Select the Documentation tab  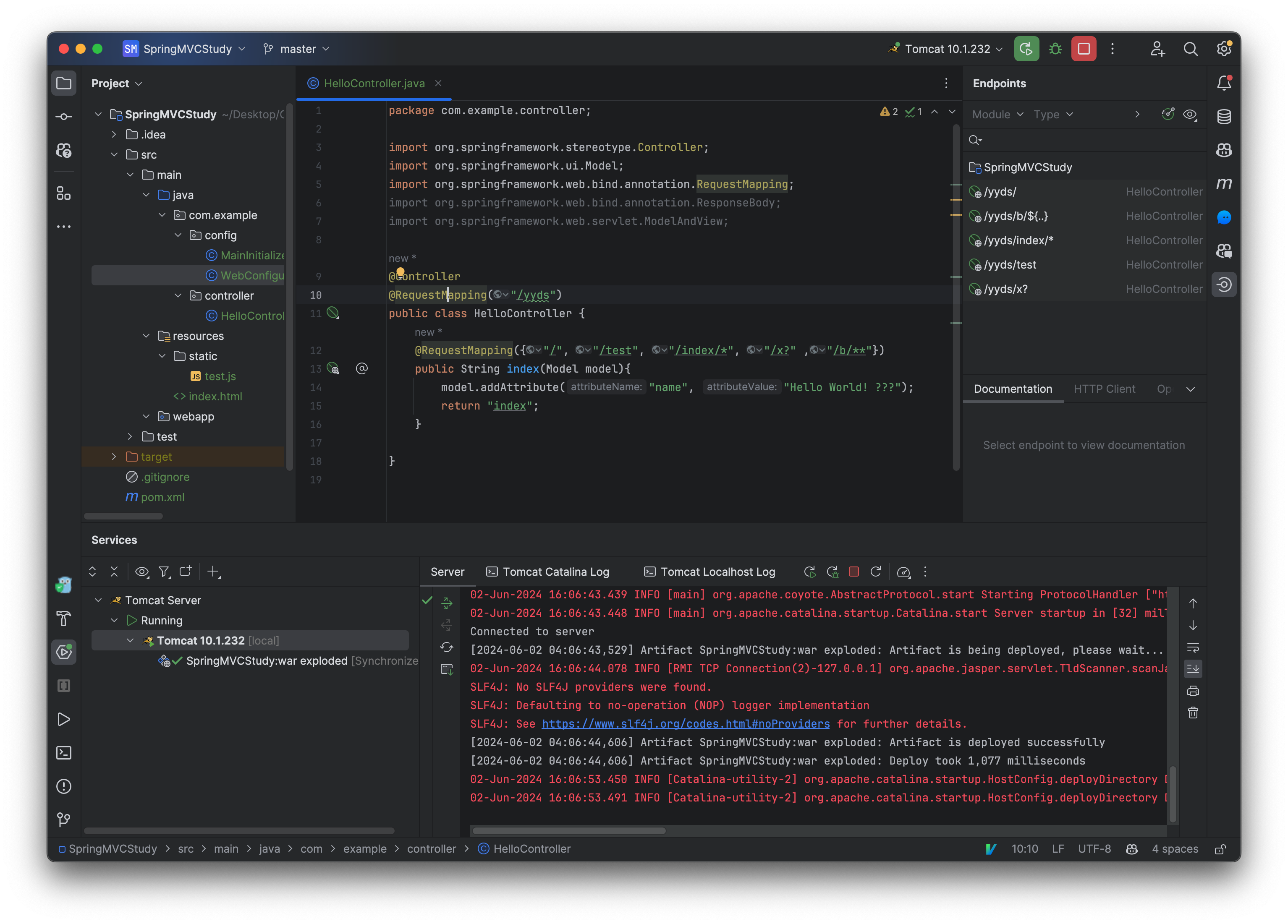1013,389
